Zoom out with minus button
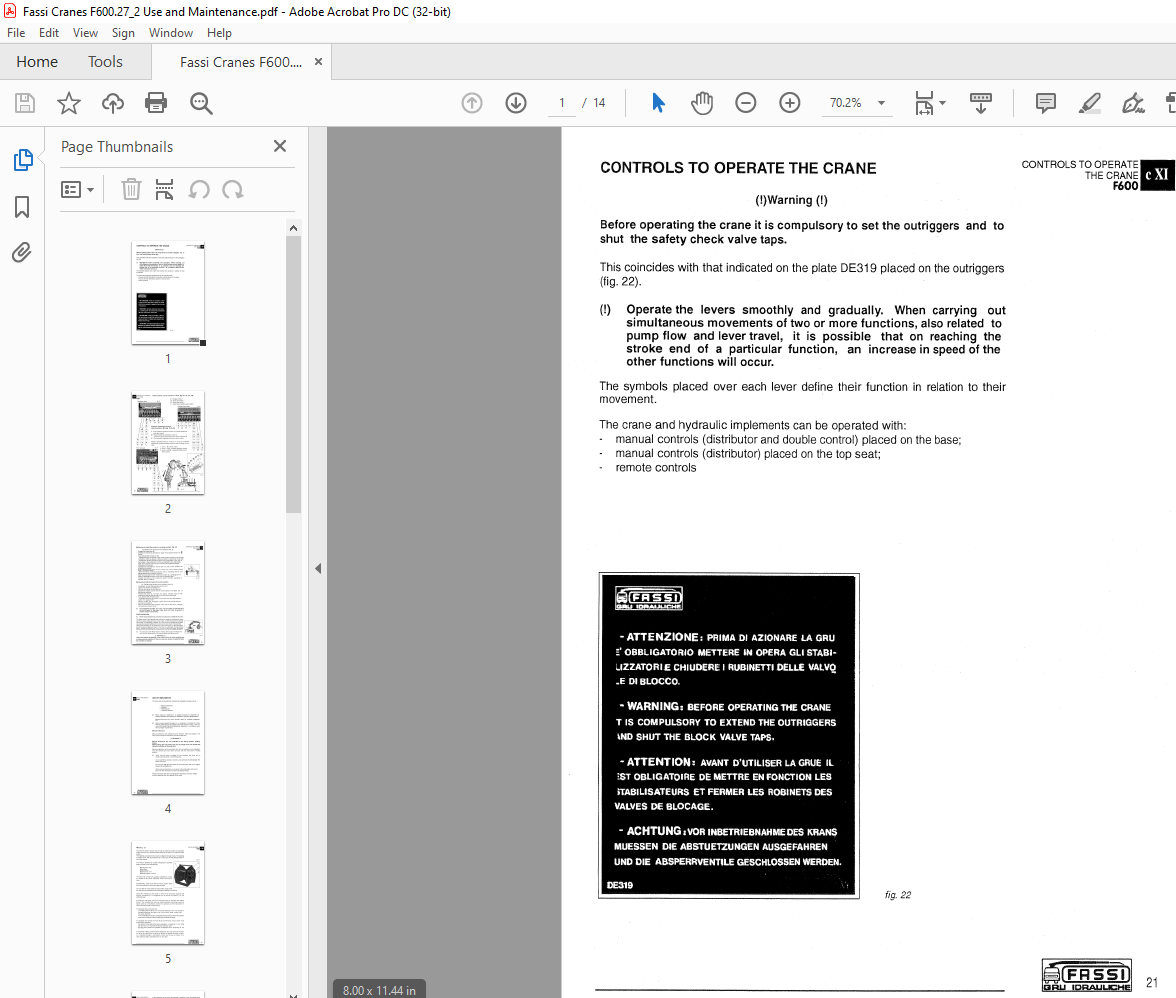 (746, 103)
